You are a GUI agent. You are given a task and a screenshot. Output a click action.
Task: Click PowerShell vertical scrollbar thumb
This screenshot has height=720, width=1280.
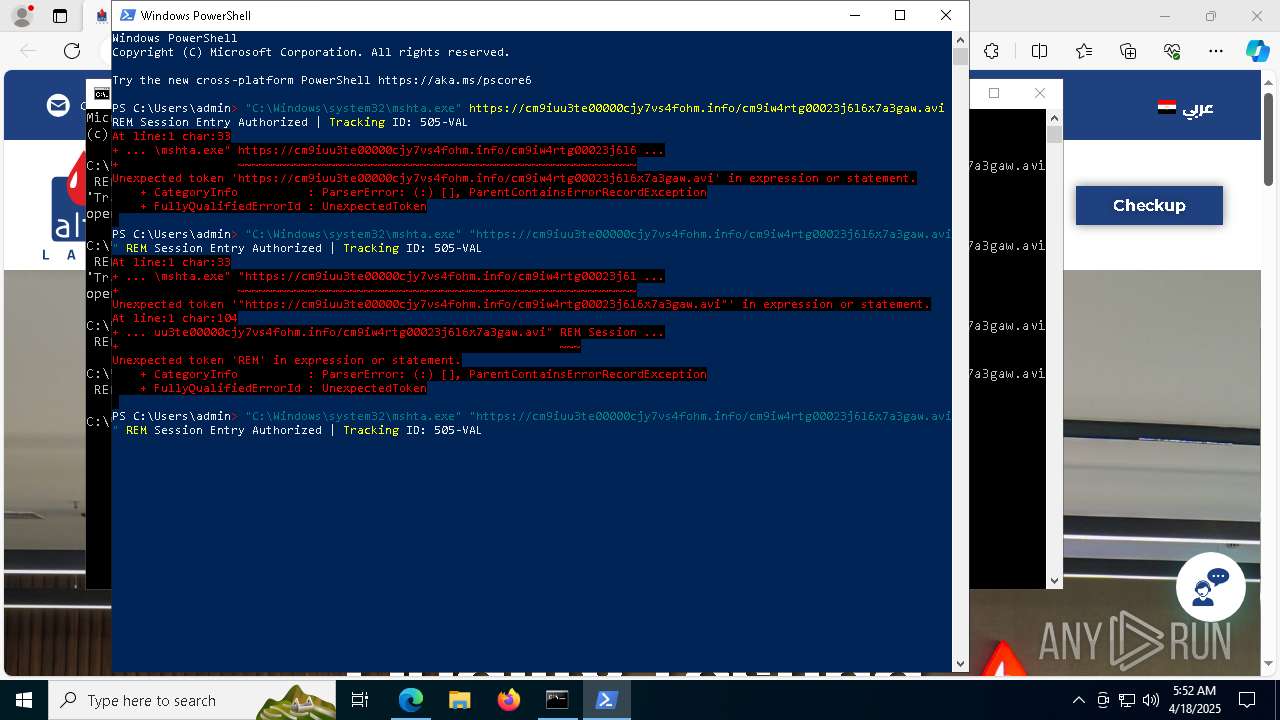pyautogui.click(x=960, y=57)
